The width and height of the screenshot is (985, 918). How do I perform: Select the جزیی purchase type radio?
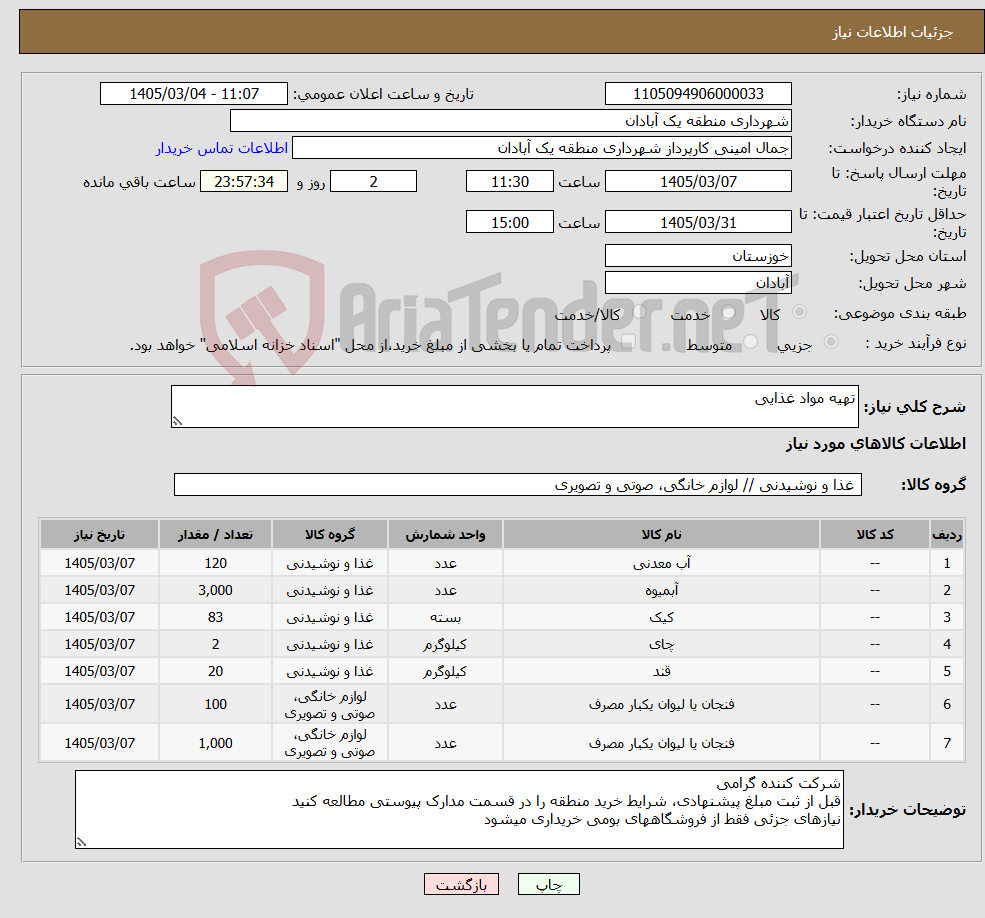point(831,342)
